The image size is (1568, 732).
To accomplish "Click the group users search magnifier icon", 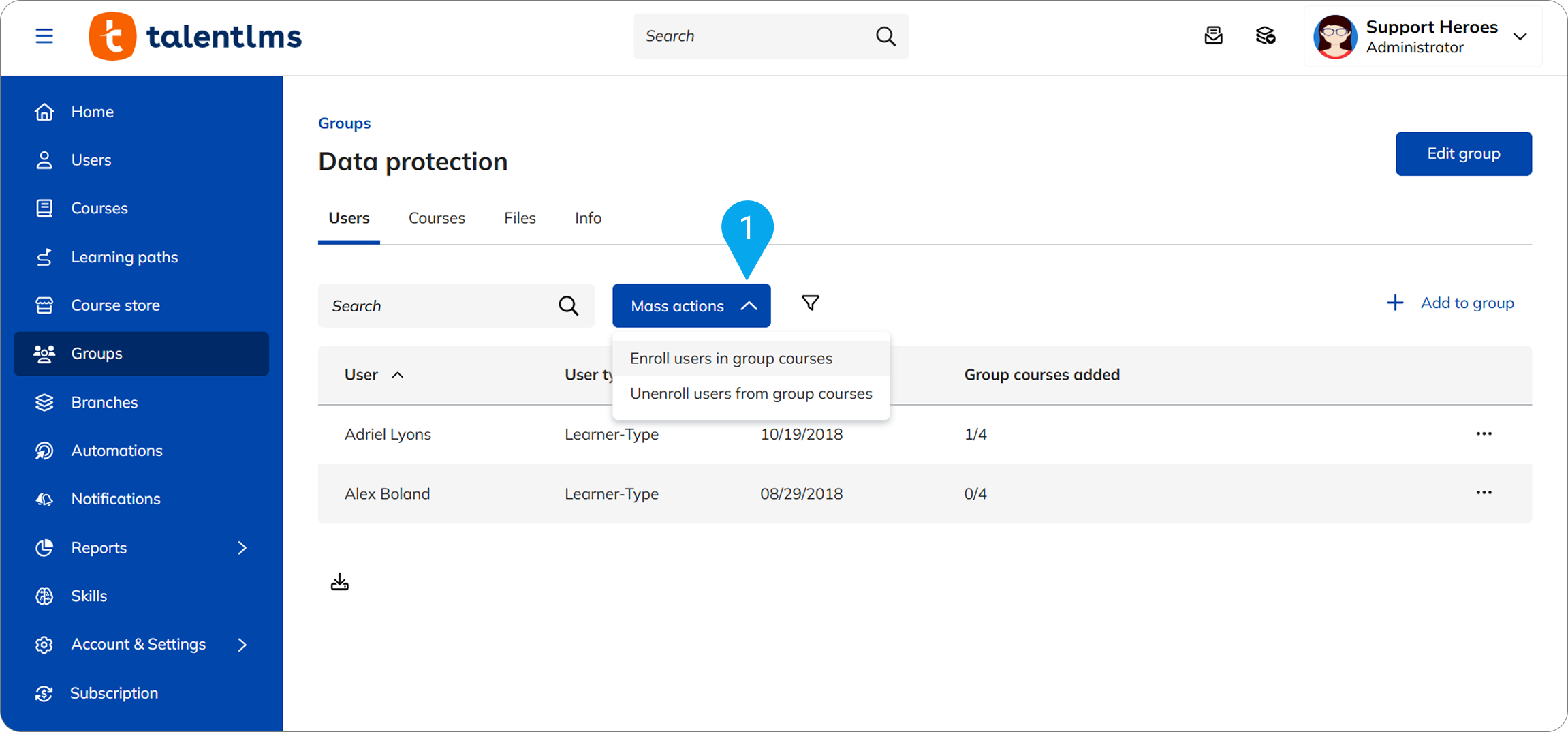I will click(x=568, y=306).
